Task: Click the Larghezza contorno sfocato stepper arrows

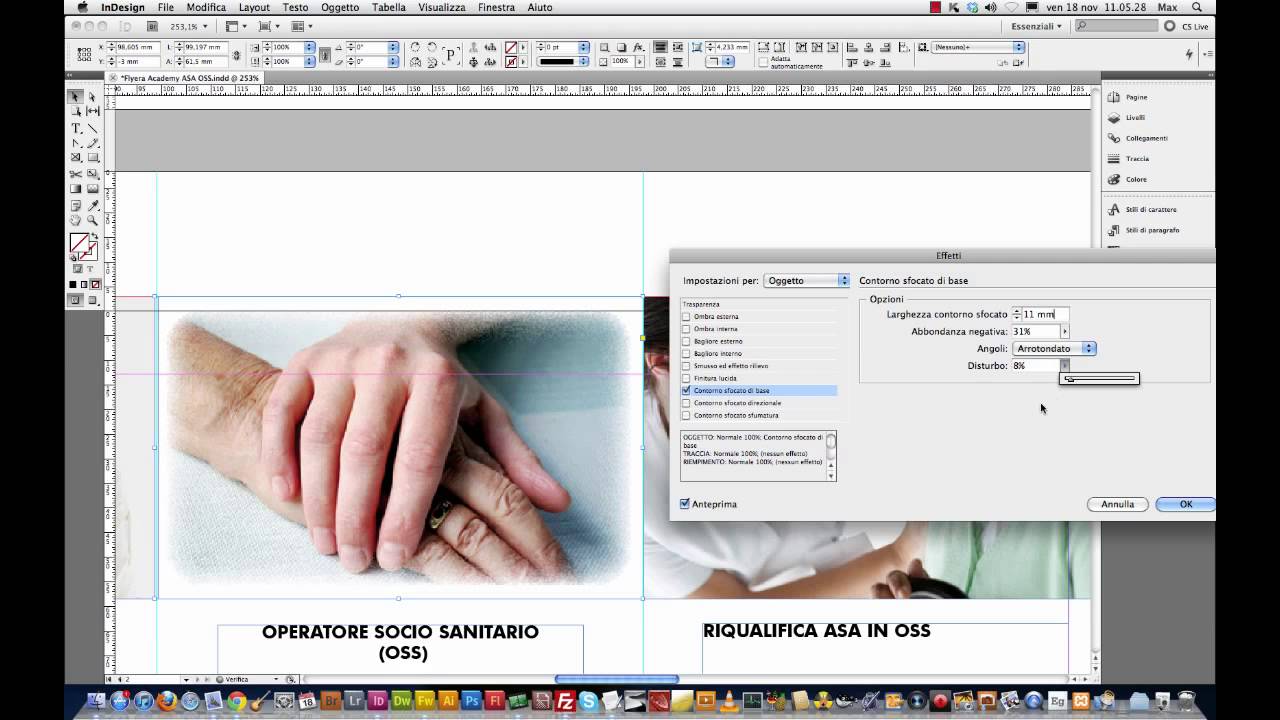Action: (x=1017, y=314)
